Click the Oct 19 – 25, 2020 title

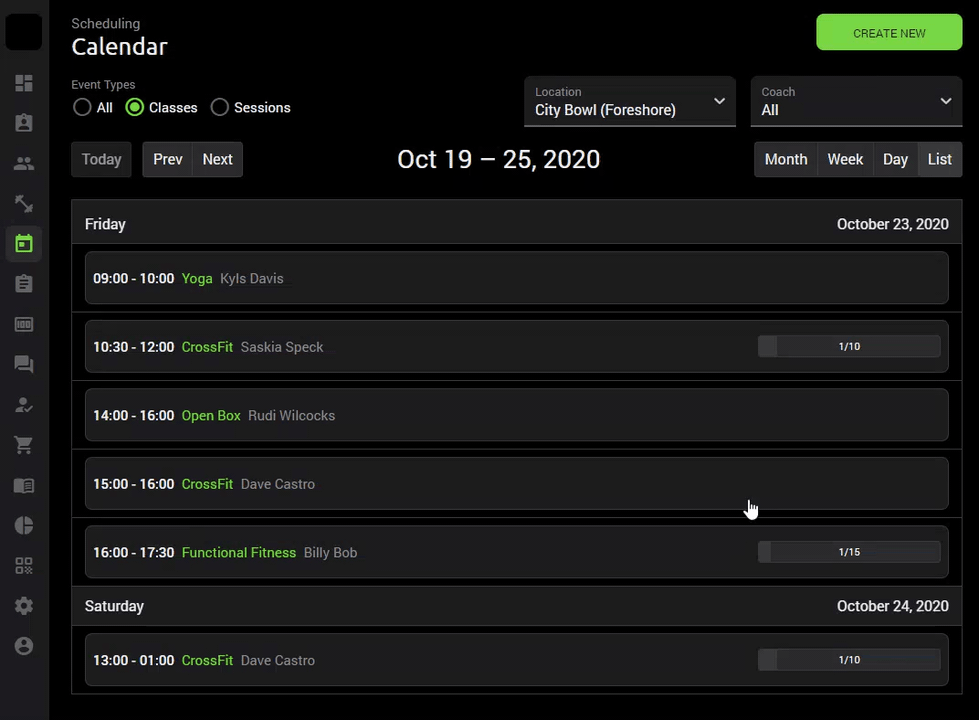tap(498, 160)
